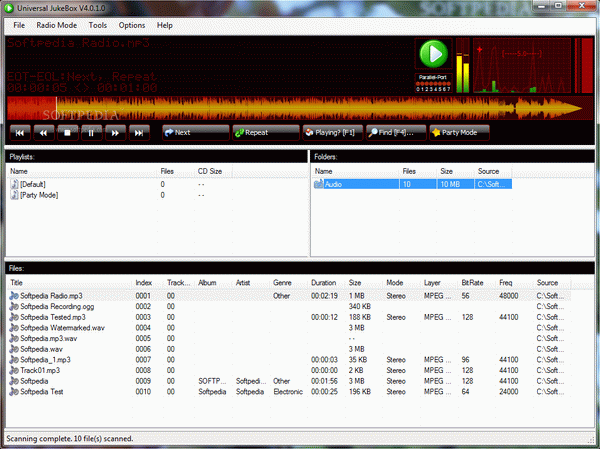Click the Parallel-Port indicator panel

click(x=433, y=83)
